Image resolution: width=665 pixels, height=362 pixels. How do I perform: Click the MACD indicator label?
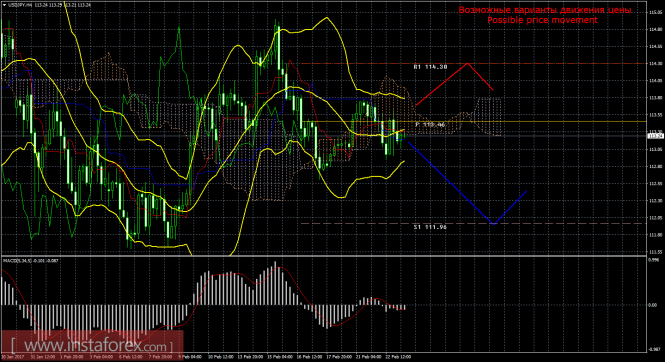click(x=31, y=261)
